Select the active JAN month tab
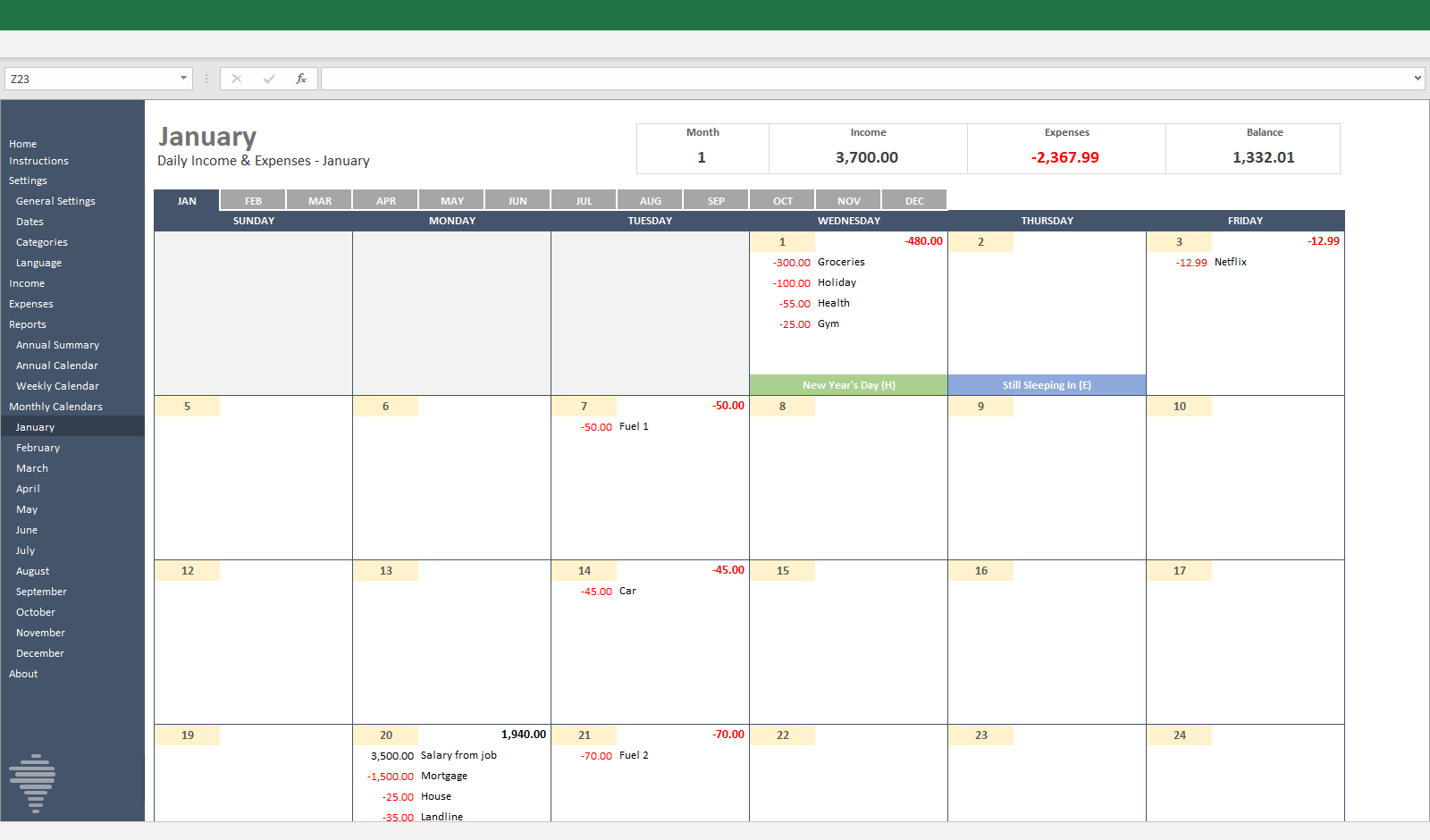 pos(187,200)
